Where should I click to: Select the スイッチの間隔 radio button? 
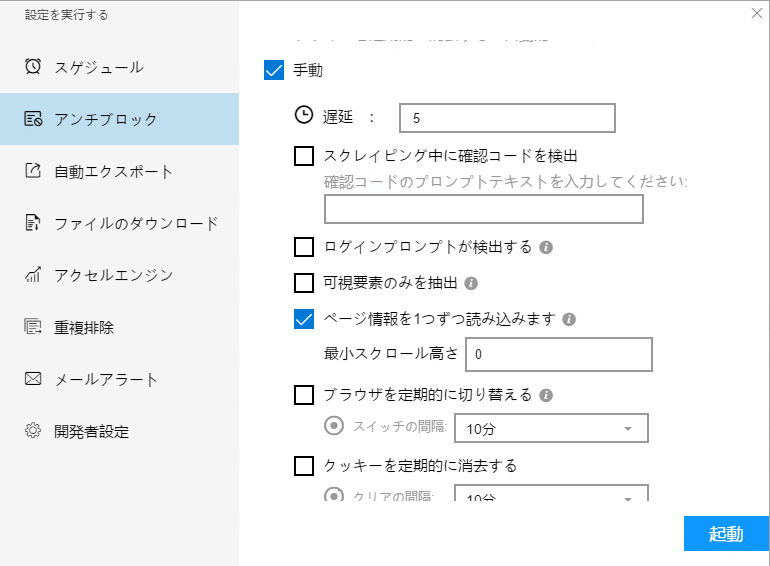335,426
